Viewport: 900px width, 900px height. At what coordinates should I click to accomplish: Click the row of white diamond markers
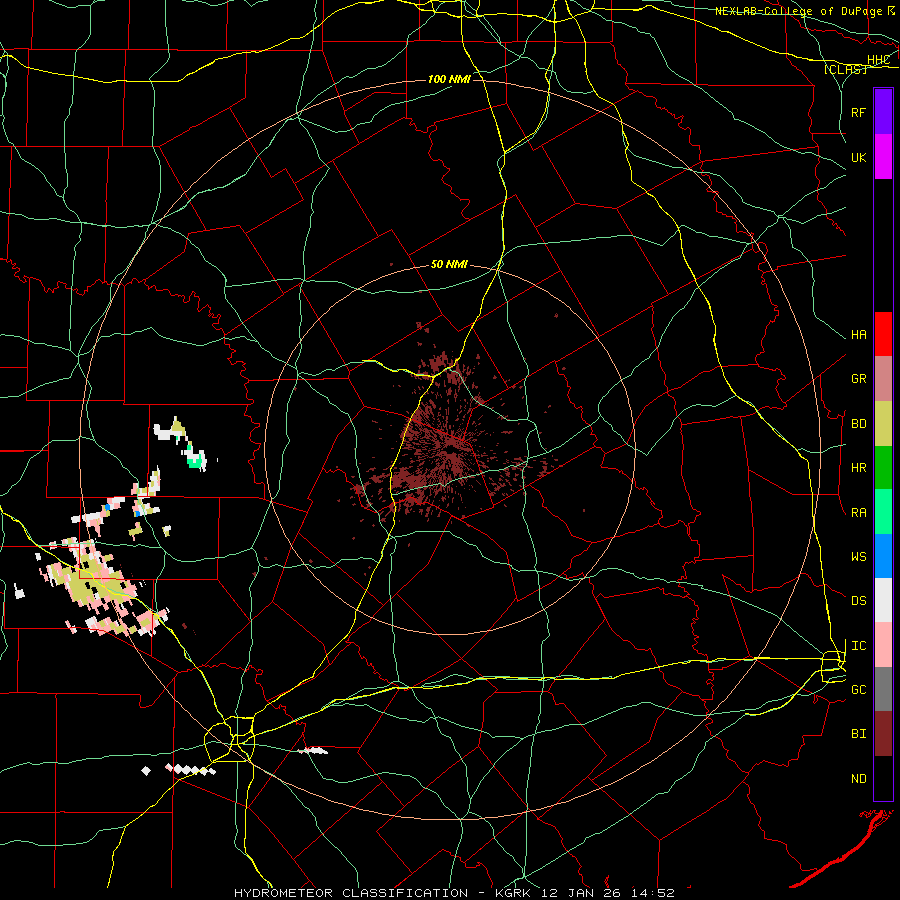(191, 769)
